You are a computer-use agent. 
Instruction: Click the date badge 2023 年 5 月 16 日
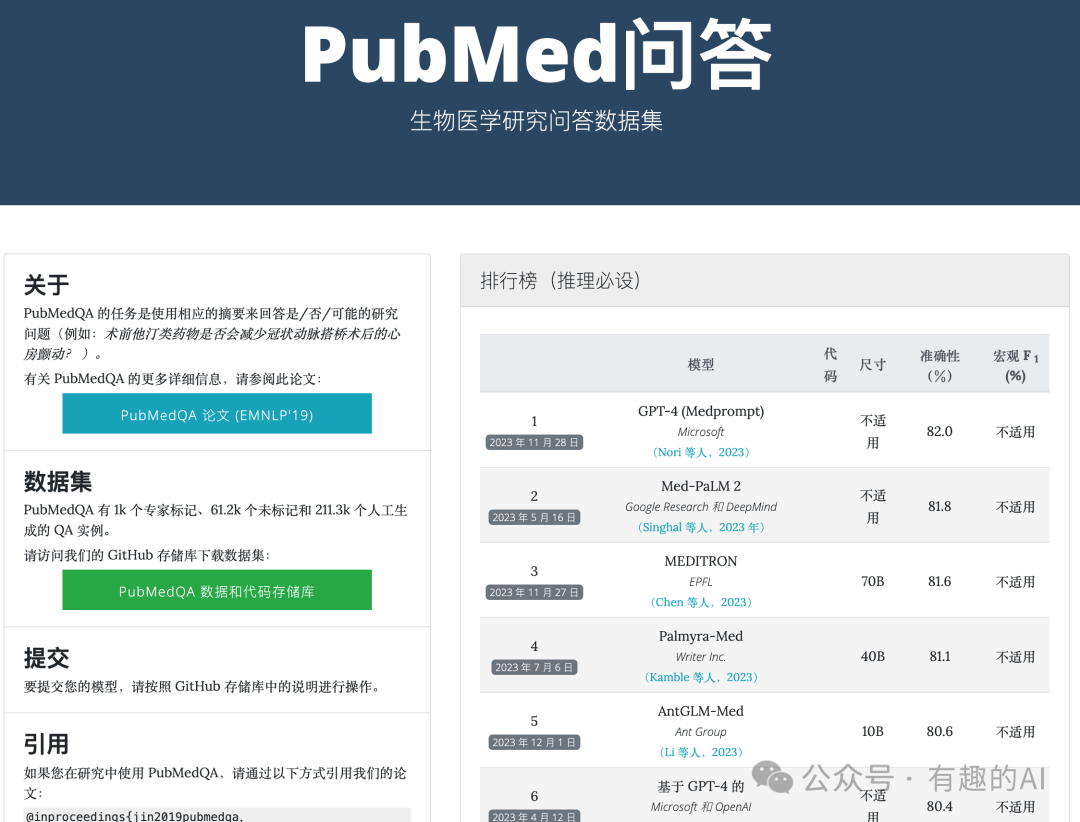coord(534,517)
